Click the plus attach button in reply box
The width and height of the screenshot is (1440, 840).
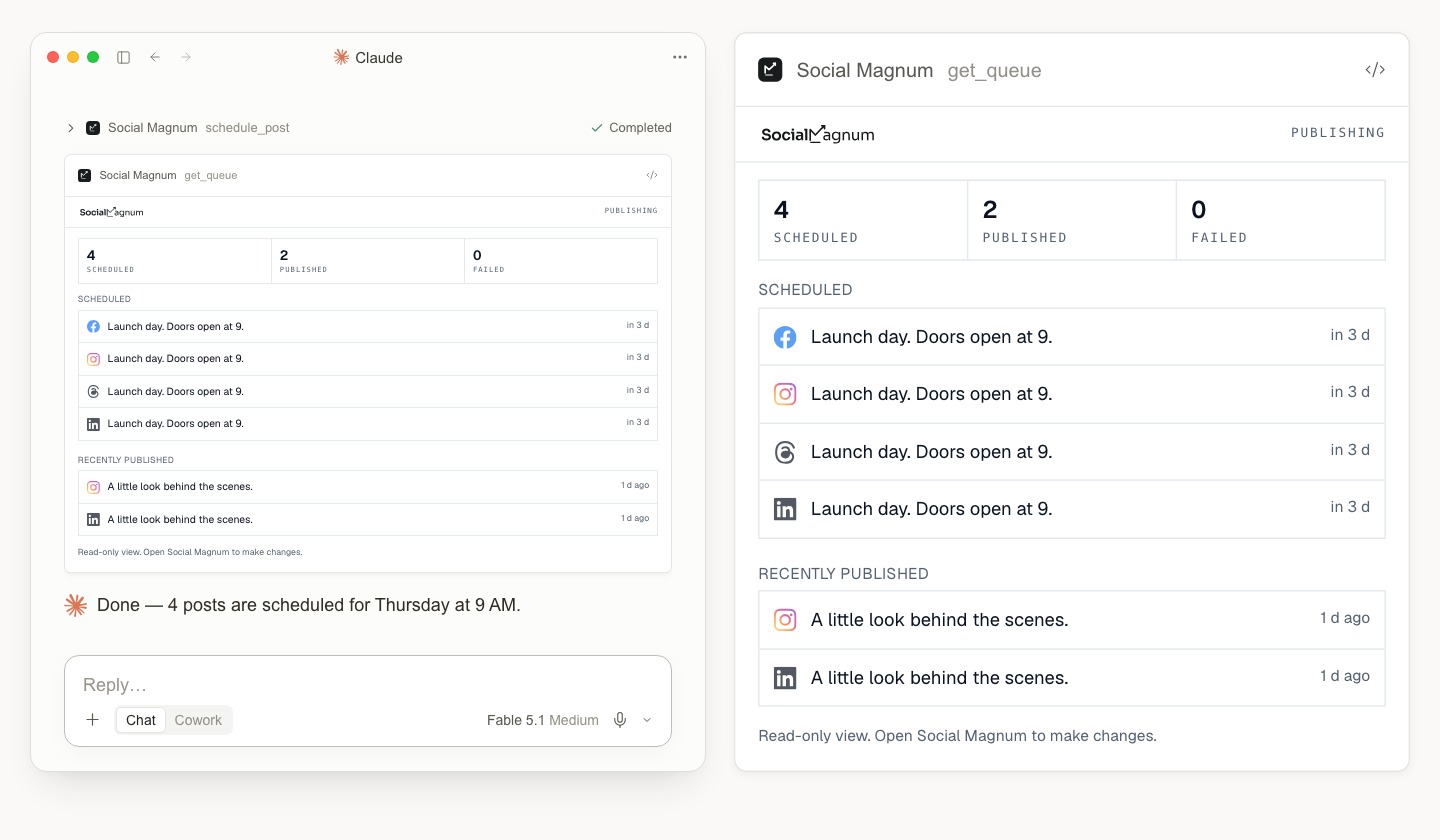(x=92, y=720)
